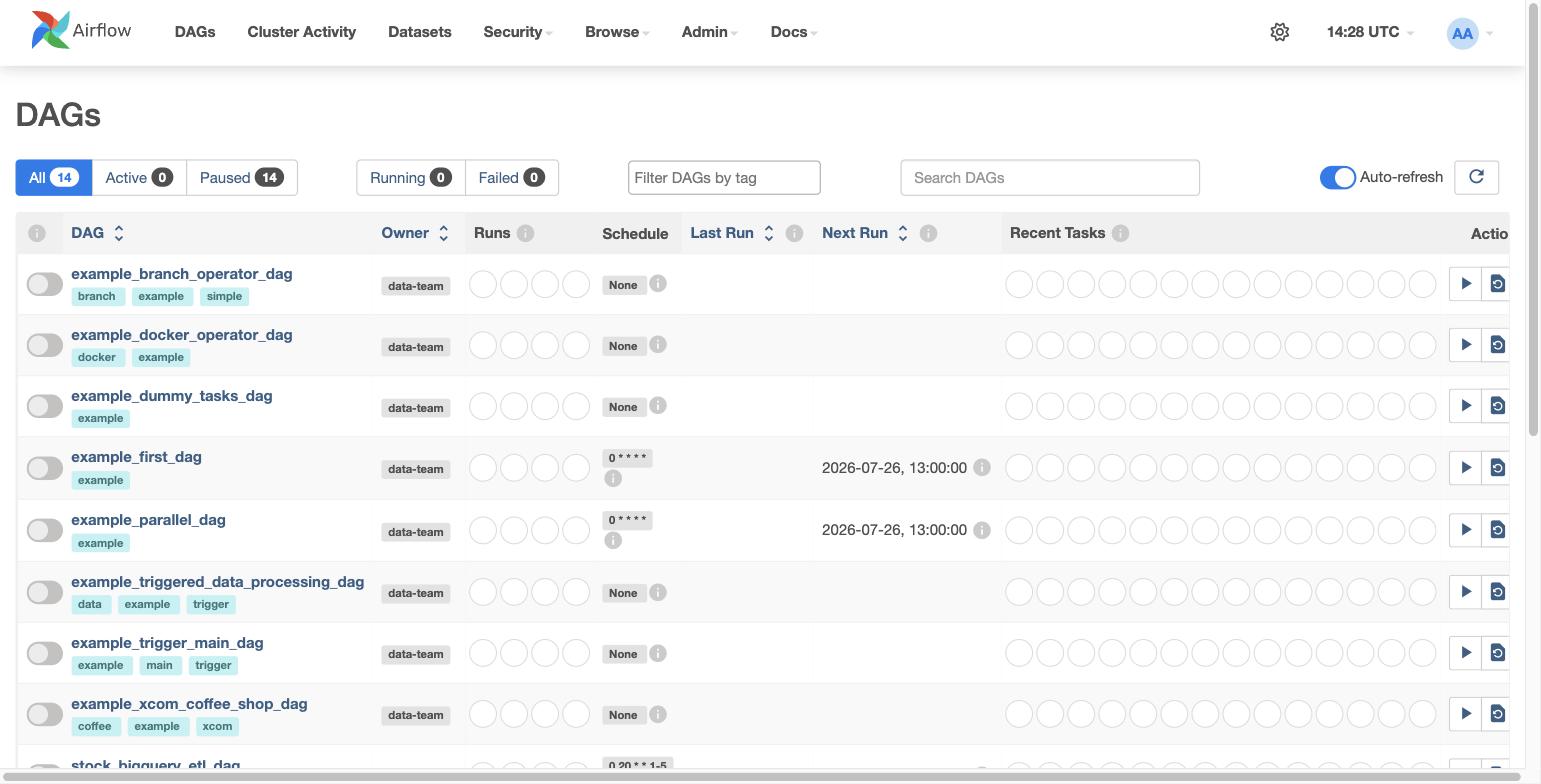Image resolution: width=1541 pixels, height=784 pixels.
Task: Unpause example_first_dag toggle
Action: [45, 468]
